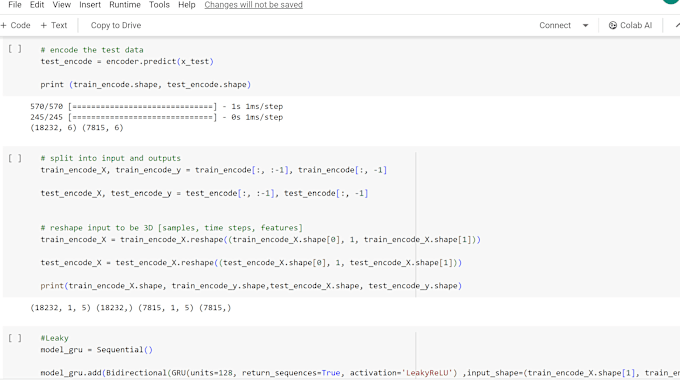Click the train_encode_X.reshape code line

coord(261,239)
